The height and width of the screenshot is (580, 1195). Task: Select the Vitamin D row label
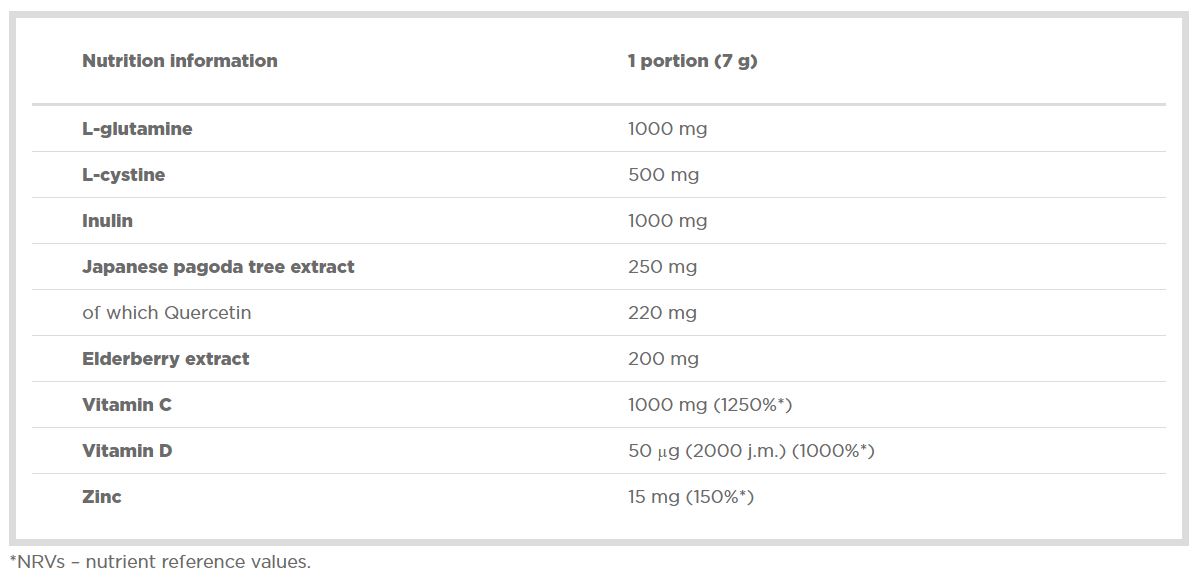127,451
